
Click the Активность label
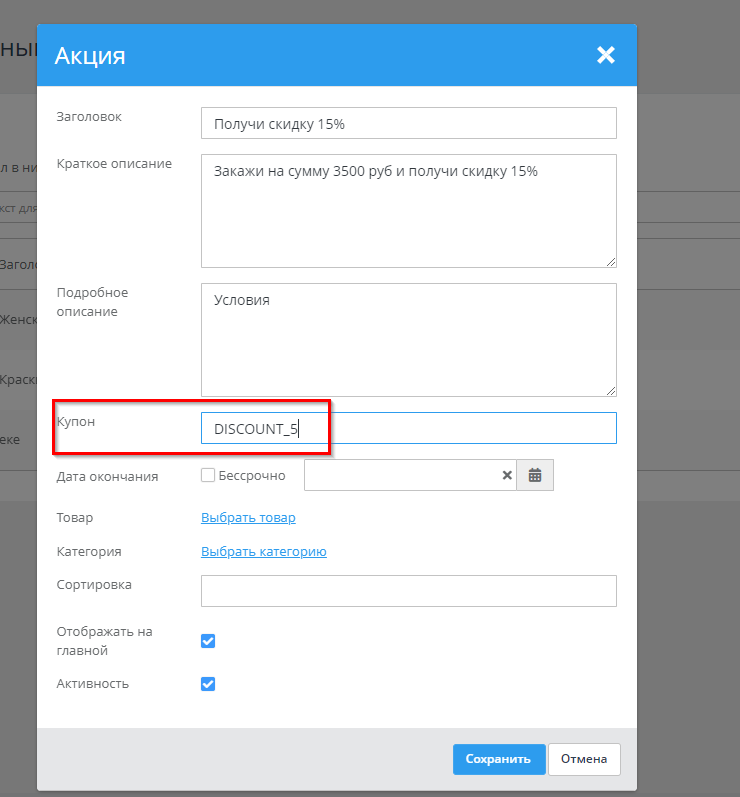pyautogui.click(x=92, y=684)
